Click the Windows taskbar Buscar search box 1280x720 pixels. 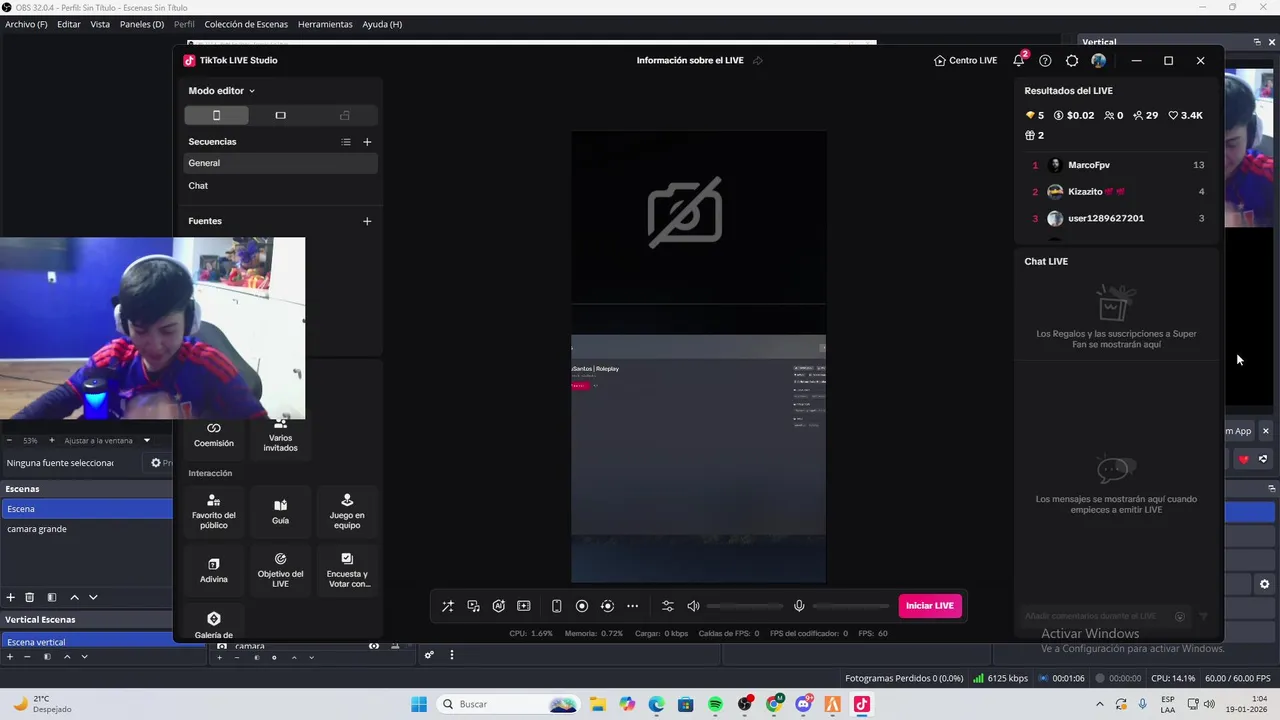coord(509,704)
